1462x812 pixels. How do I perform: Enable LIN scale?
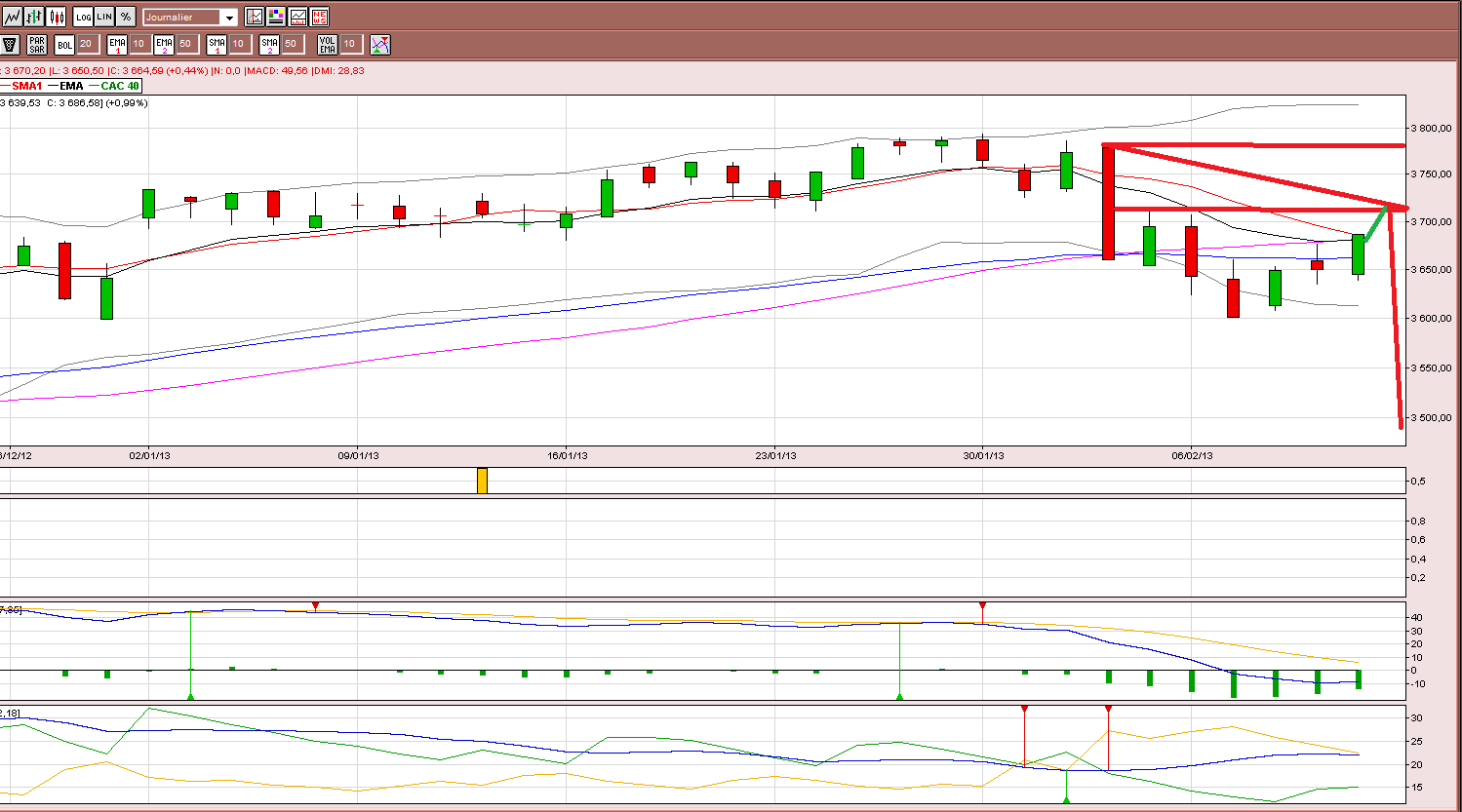(x=104, y=17)
